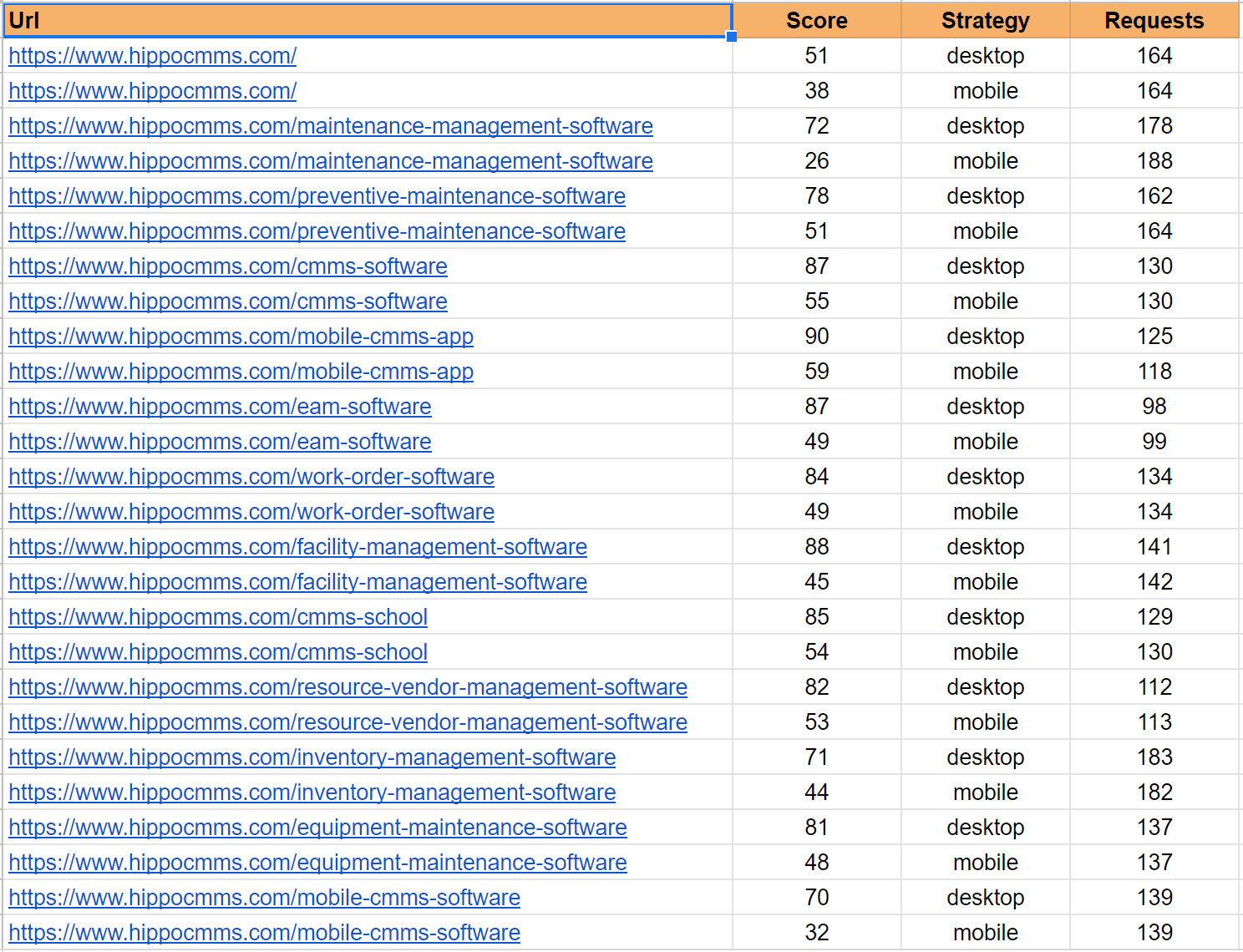Select the Requests cell showing 99

coord(1154,442)
